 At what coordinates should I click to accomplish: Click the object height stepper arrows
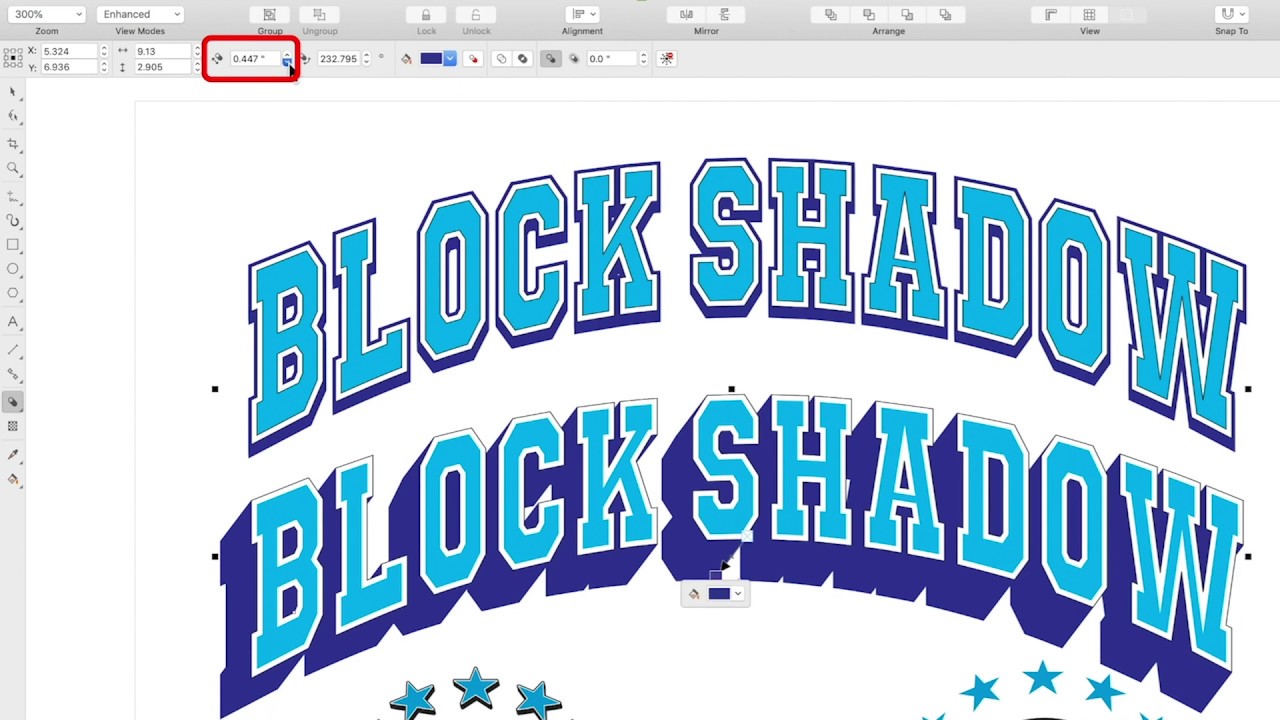point(197,67)
